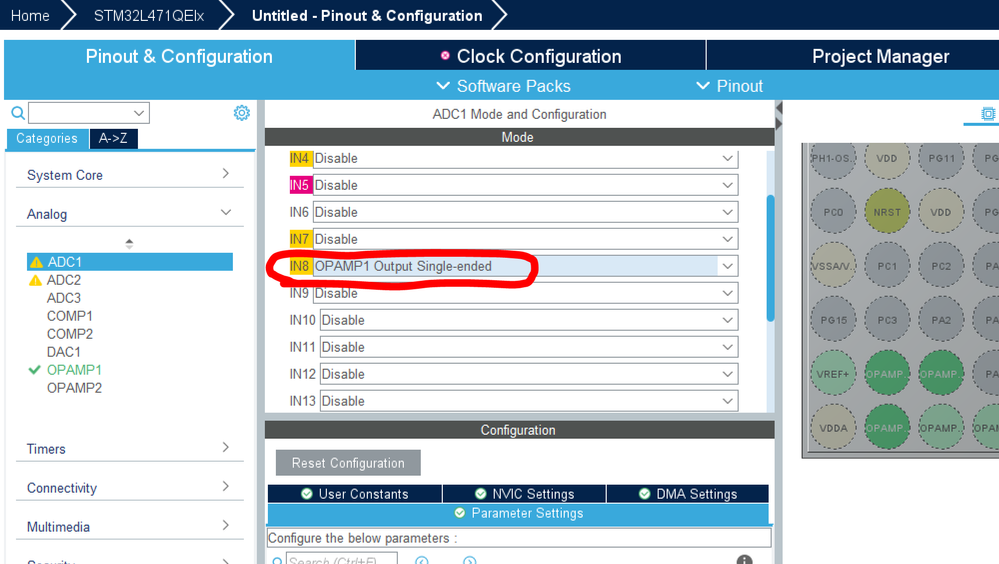Select the PC0 pin on the chip
This screenshot has height=564, width=999.
[833, 212]
